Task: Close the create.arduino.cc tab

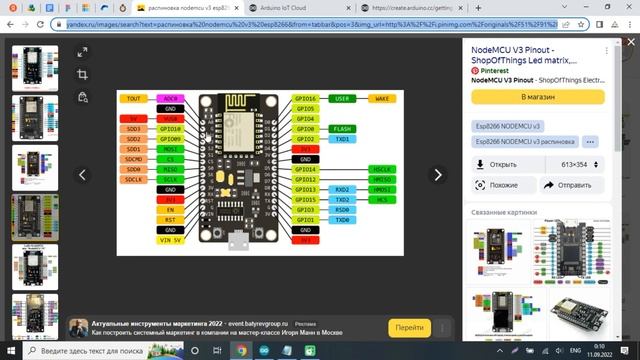Action: tap(461, 8)
